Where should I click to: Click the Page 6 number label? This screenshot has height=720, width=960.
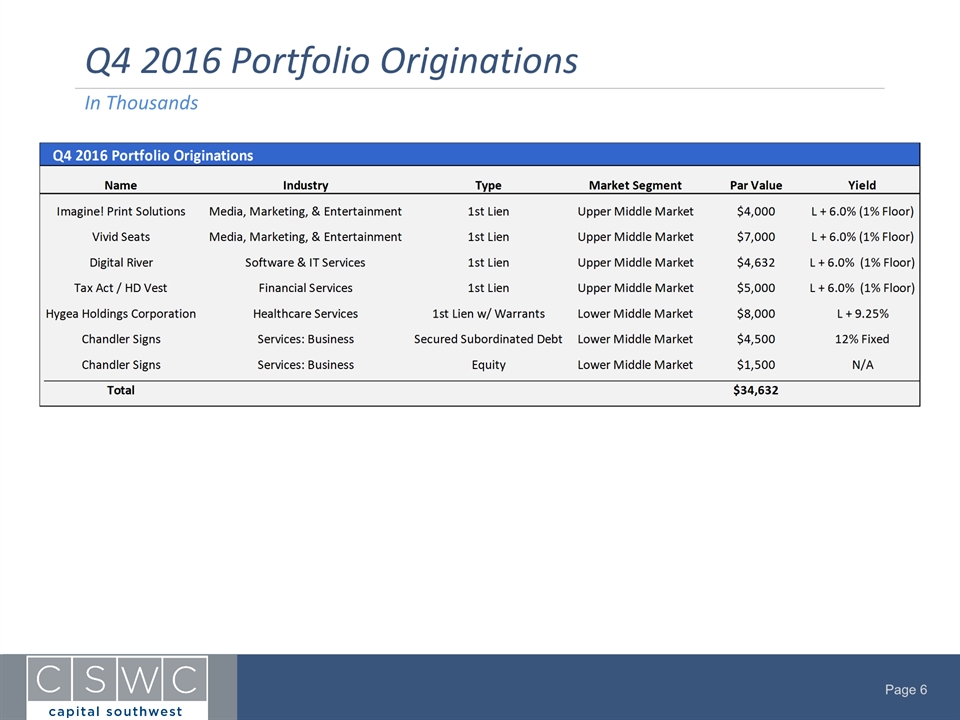[x=906, y=690]
